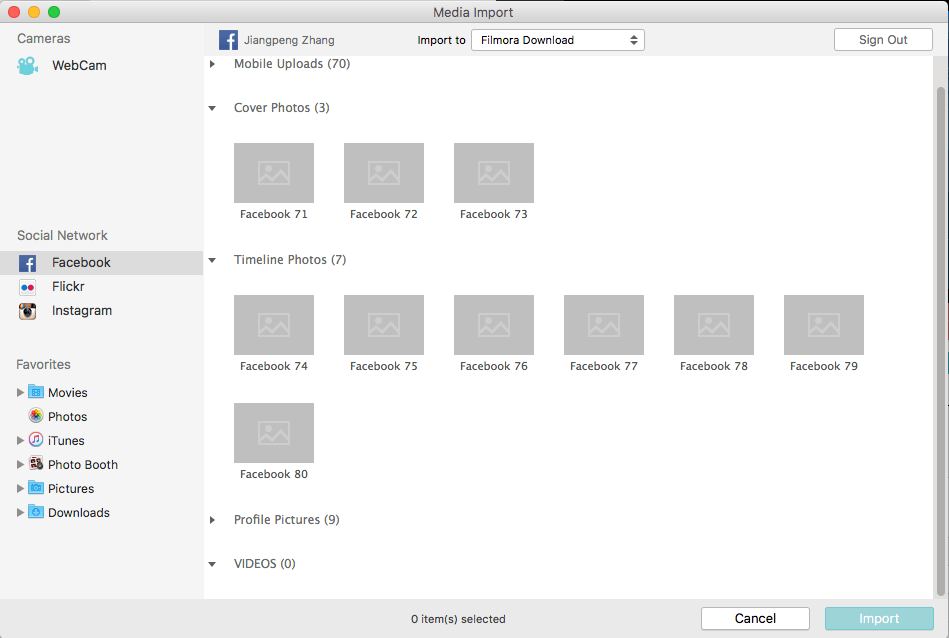Click the Movies folder icon
Screen dimensions: 949x638
[x=36, y=392]
